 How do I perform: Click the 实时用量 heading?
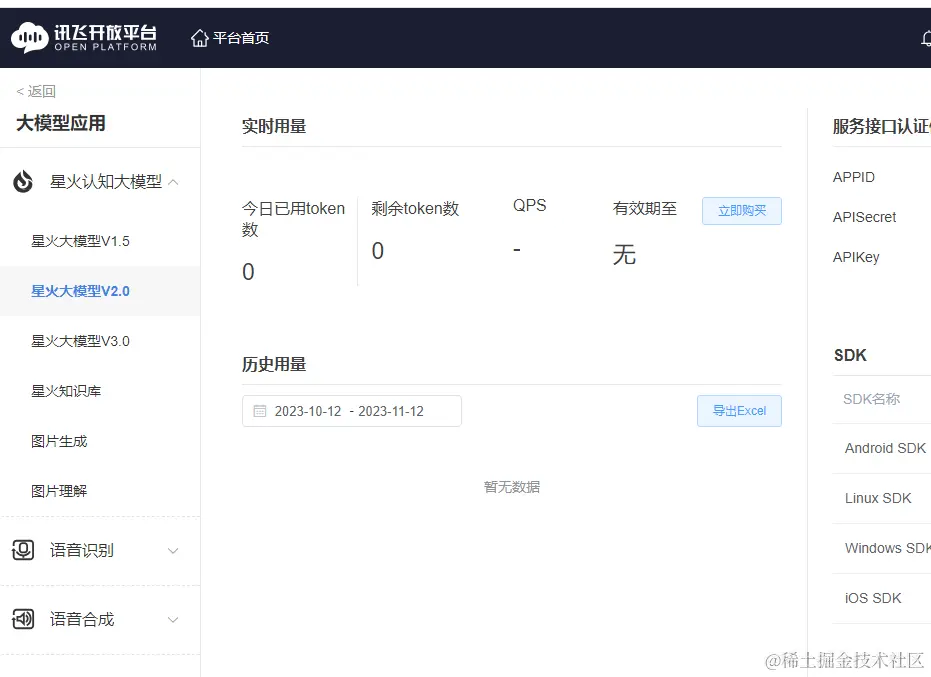click(x=274, y=126)
